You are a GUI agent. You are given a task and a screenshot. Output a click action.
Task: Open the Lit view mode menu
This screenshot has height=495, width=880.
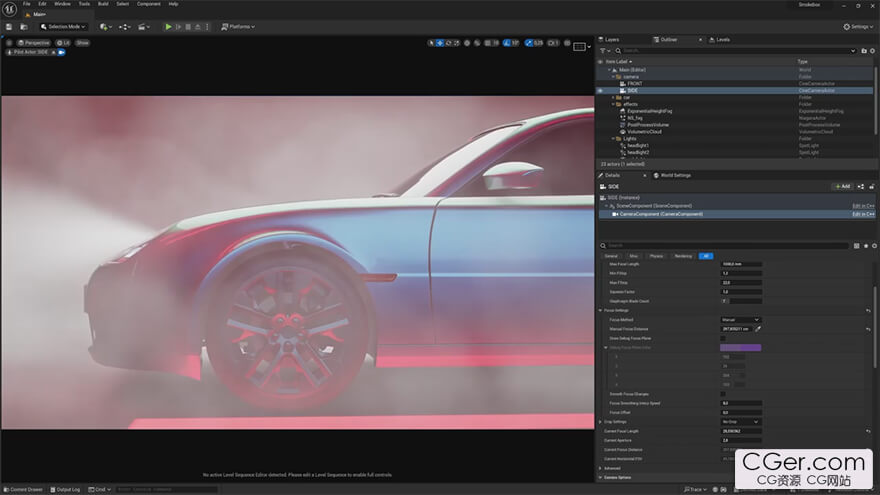(63, 43)
